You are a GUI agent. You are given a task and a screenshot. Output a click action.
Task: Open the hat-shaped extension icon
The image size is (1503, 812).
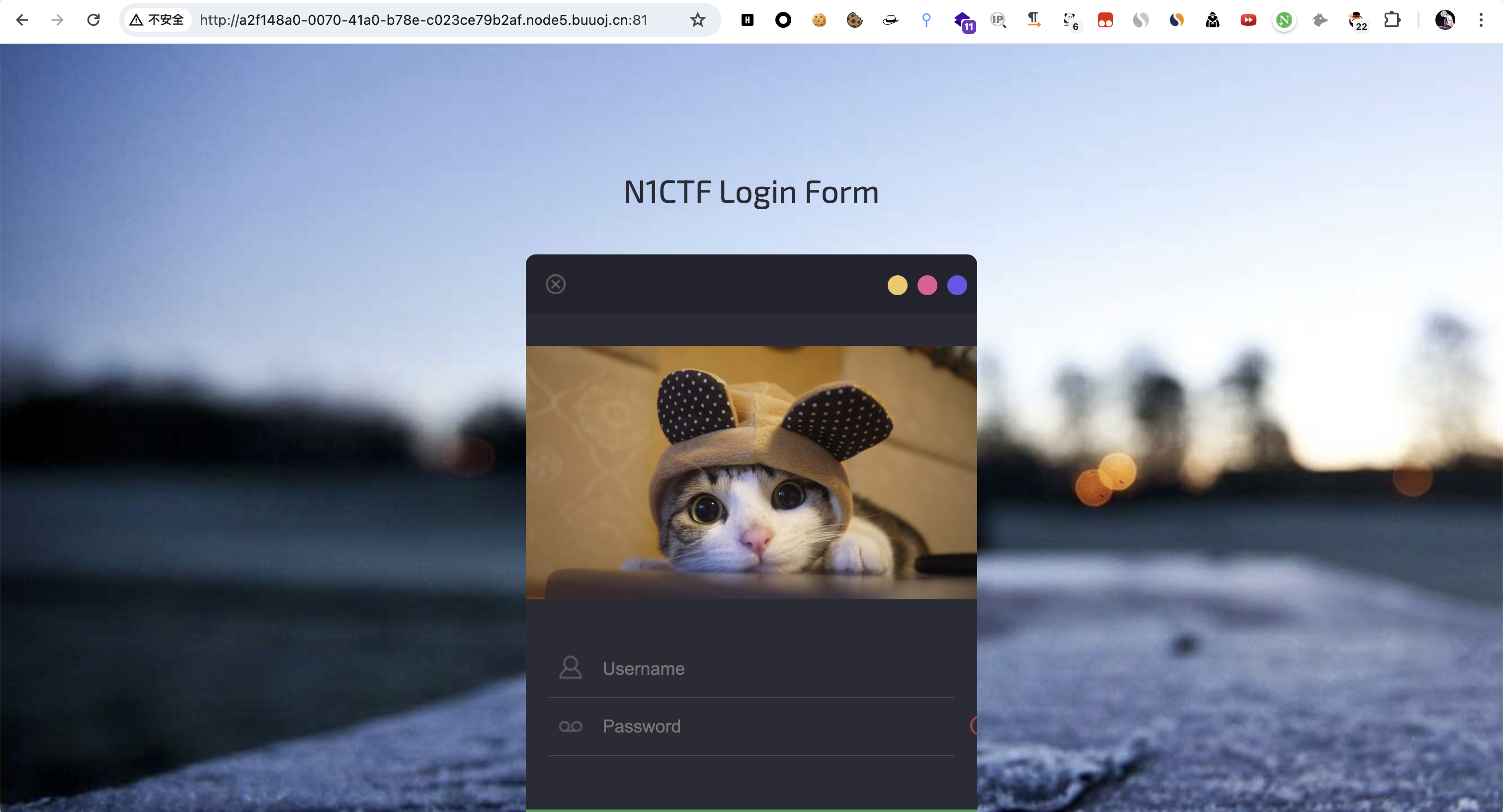890,20
